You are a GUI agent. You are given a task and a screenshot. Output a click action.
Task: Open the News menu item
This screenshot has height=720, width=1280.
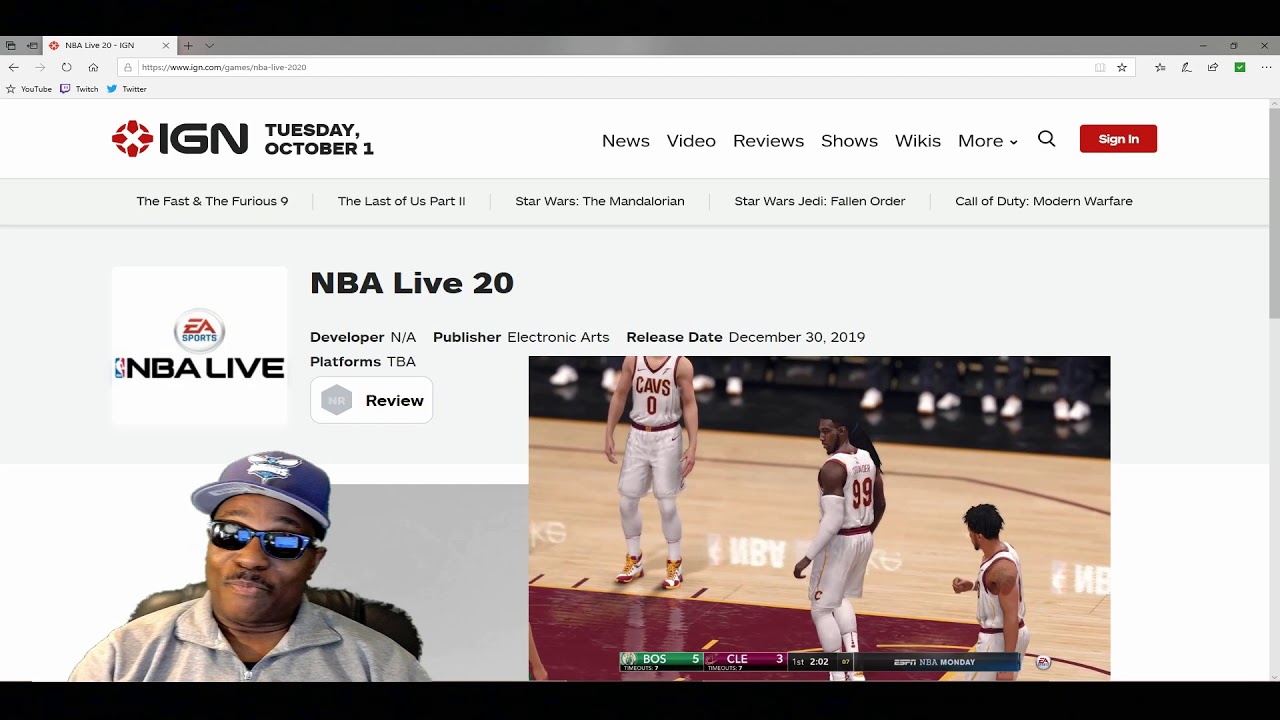(626, 141)
